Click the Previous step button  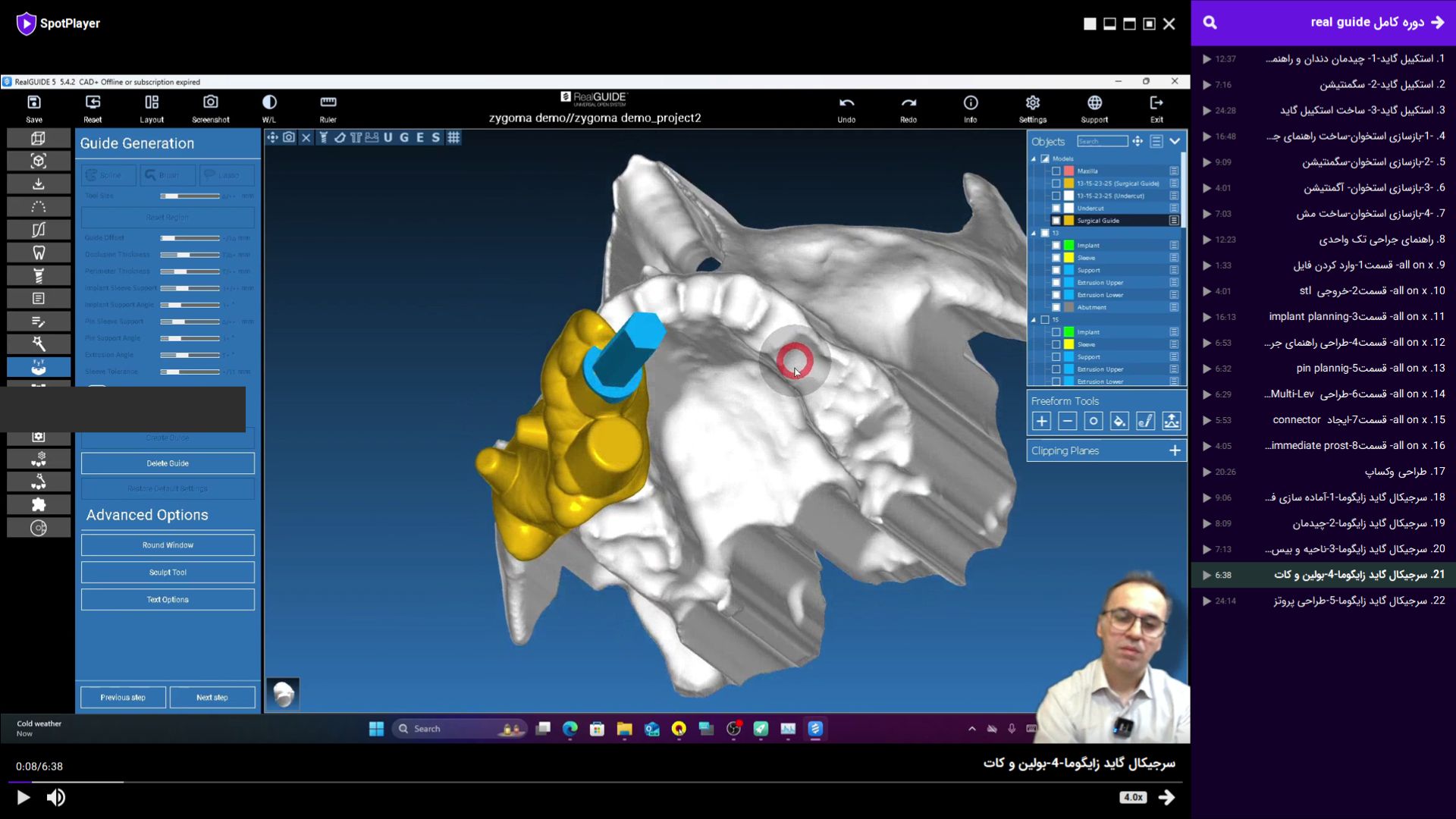(123, 698)
